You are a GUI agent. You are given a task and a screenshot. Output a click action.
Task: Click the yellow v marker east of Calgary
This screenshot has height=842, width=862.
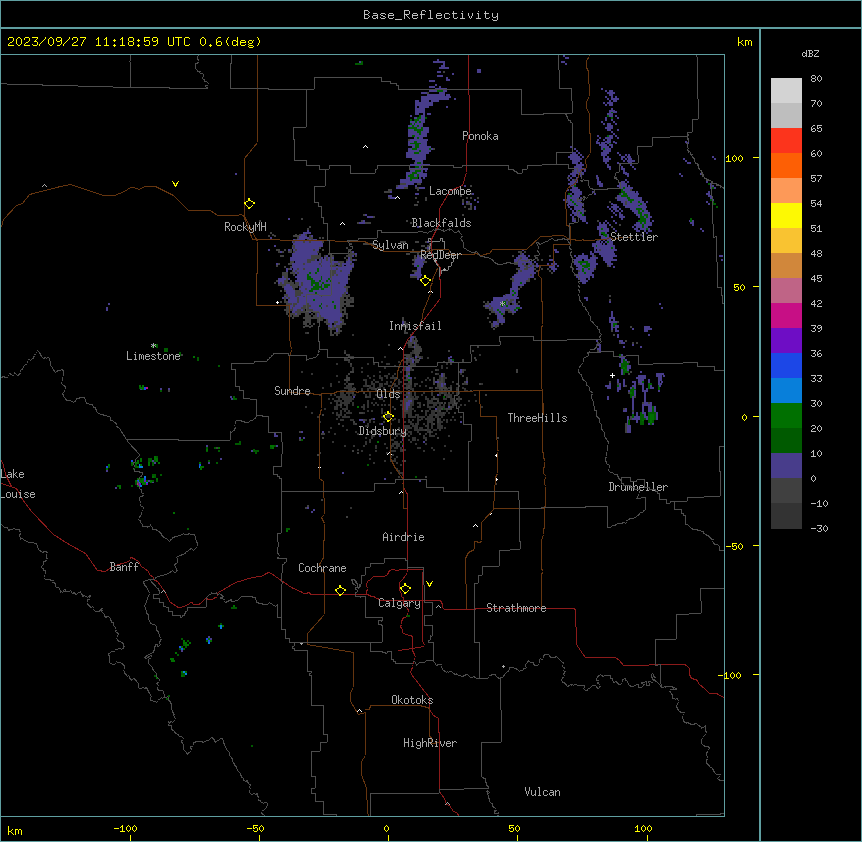point(429,584)
